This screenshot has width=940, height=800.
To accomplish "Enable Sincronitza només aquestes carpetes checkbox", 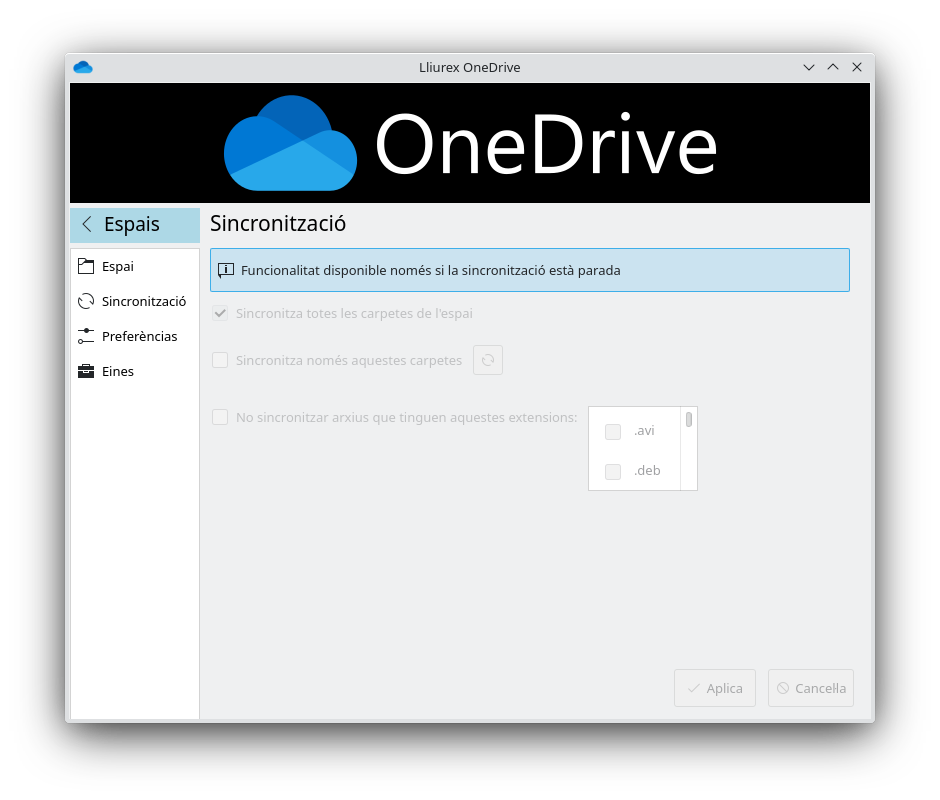I will pos(220,360).
